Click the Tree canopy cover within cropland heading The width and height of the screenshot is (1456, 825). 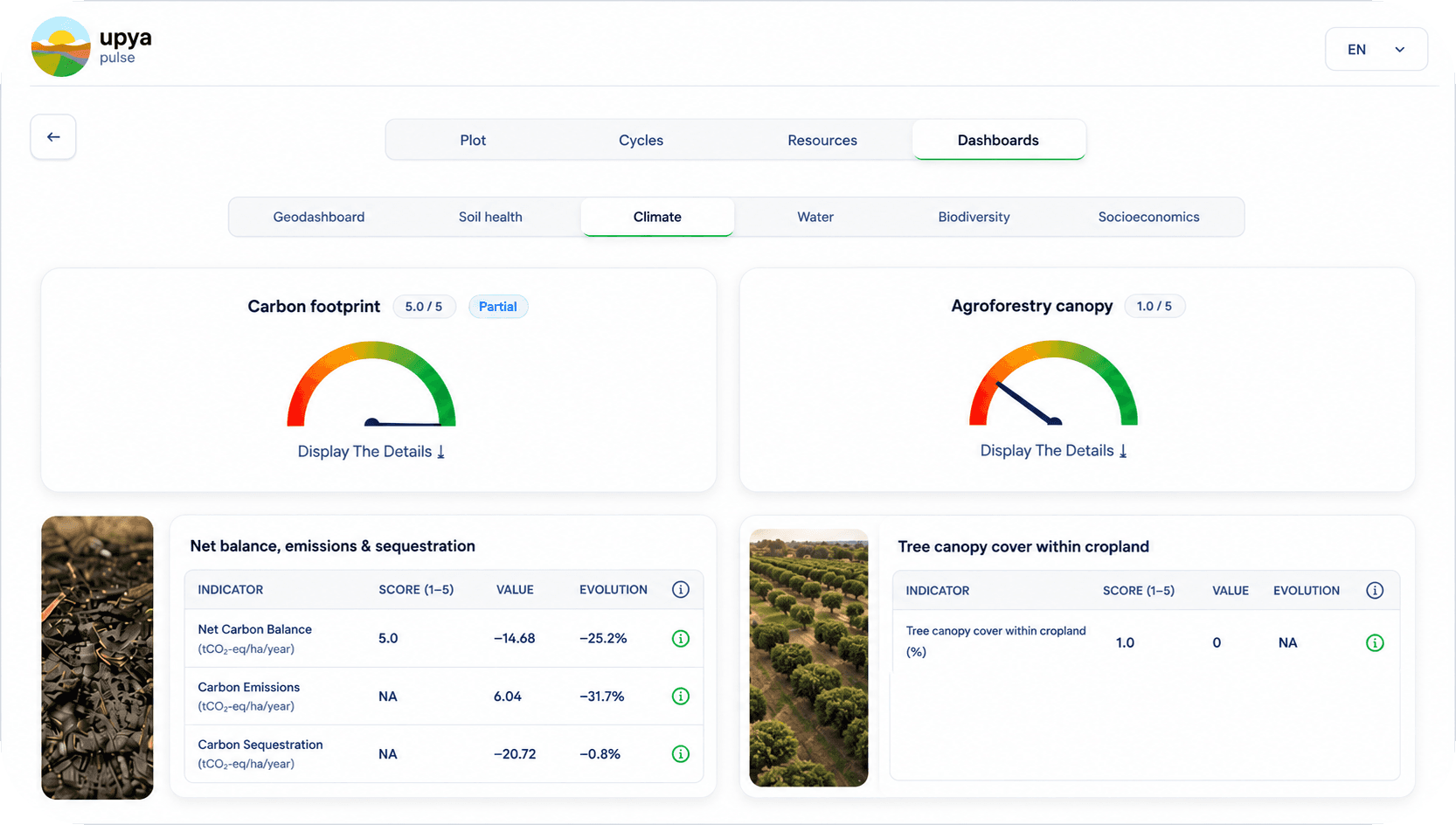(1023, 547)
